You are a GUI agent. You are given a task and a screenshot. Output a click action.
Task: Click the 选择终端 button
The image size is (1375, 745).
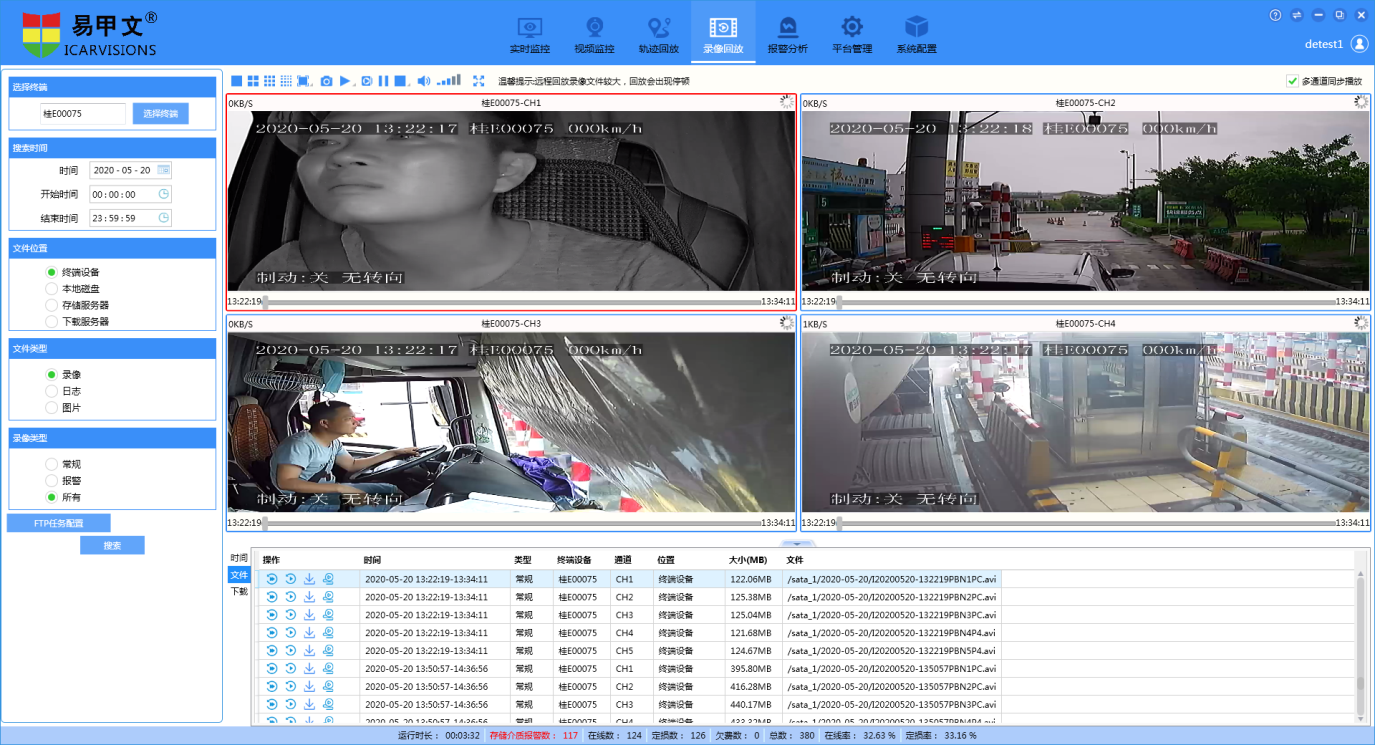pyautogui.click(x=160, y=114)
